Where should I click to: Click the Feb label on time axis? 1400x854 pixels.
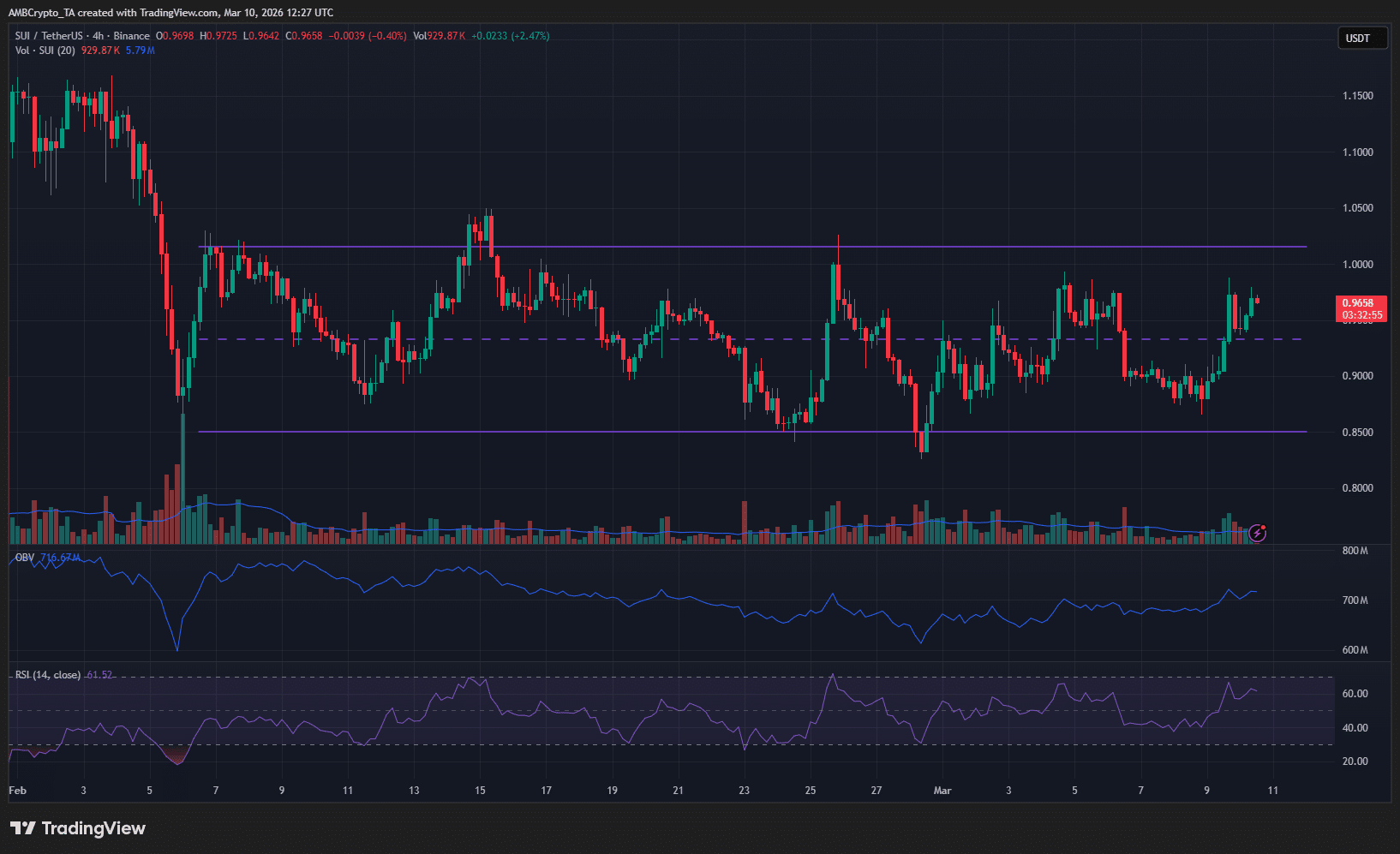pos(17,791)
